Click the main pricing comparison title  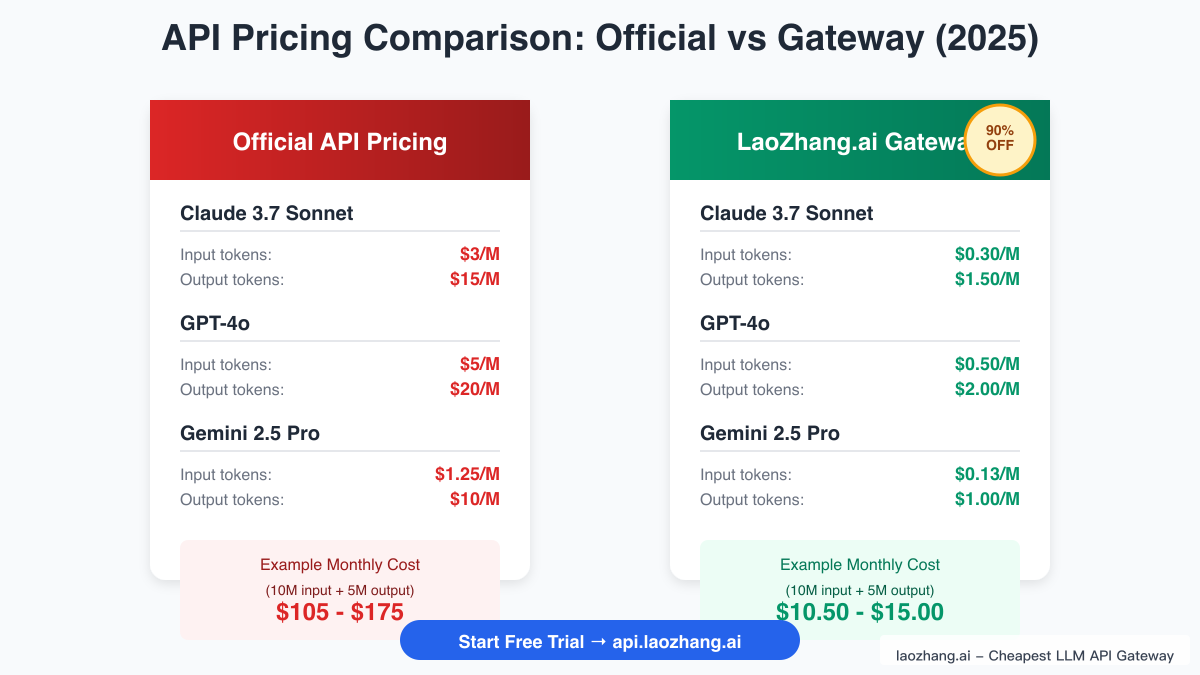[600, 39]
